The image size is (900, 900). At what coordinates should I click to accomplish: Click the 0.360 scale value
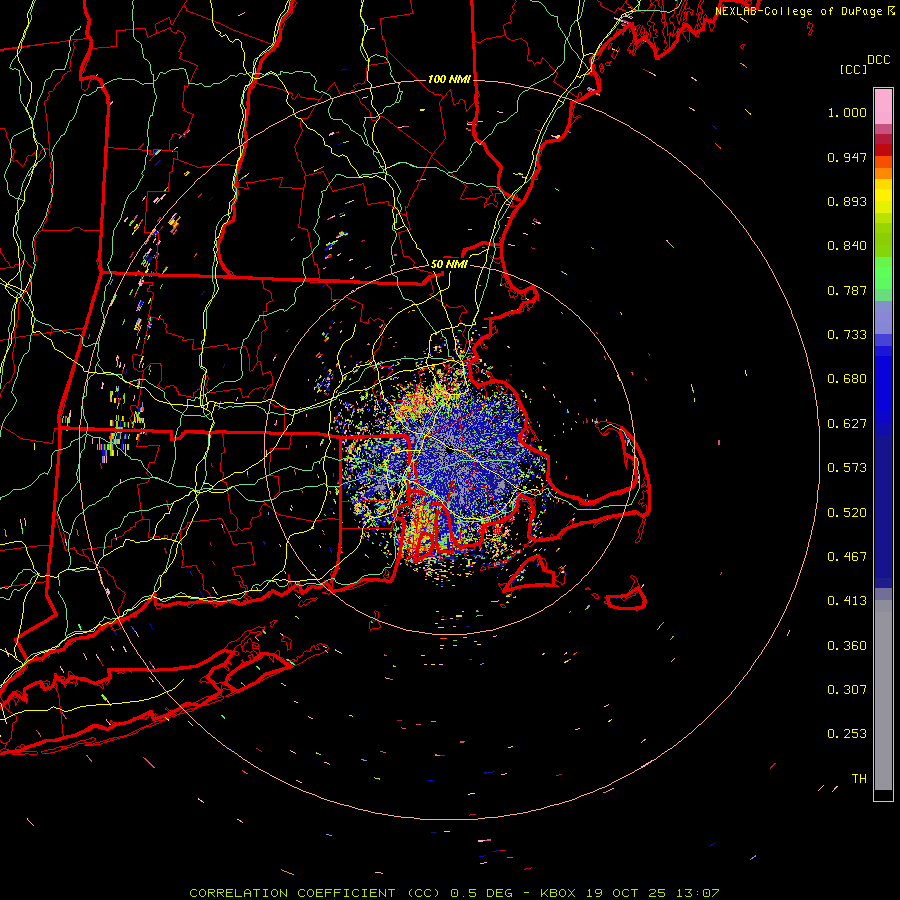pyautogui.click(x=847, y=646)
